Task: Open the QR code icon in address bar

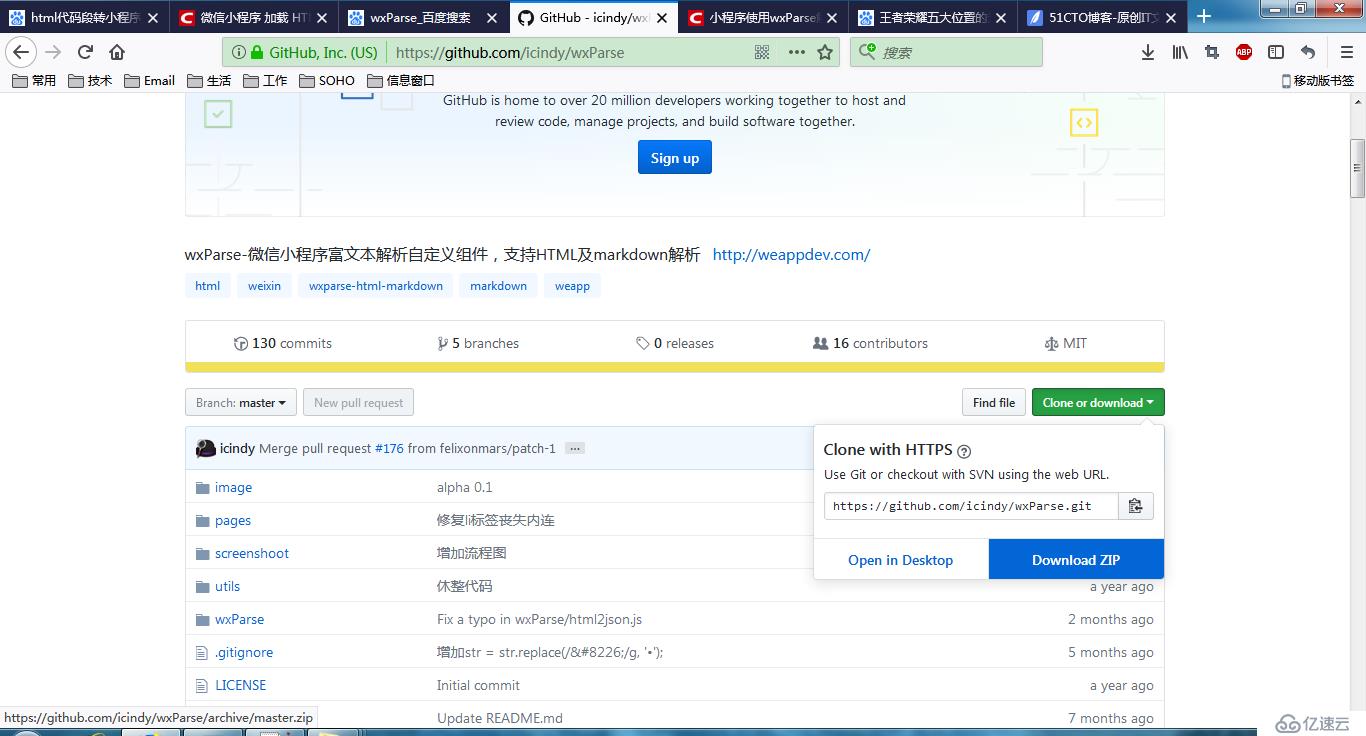Action: (762, 52)
